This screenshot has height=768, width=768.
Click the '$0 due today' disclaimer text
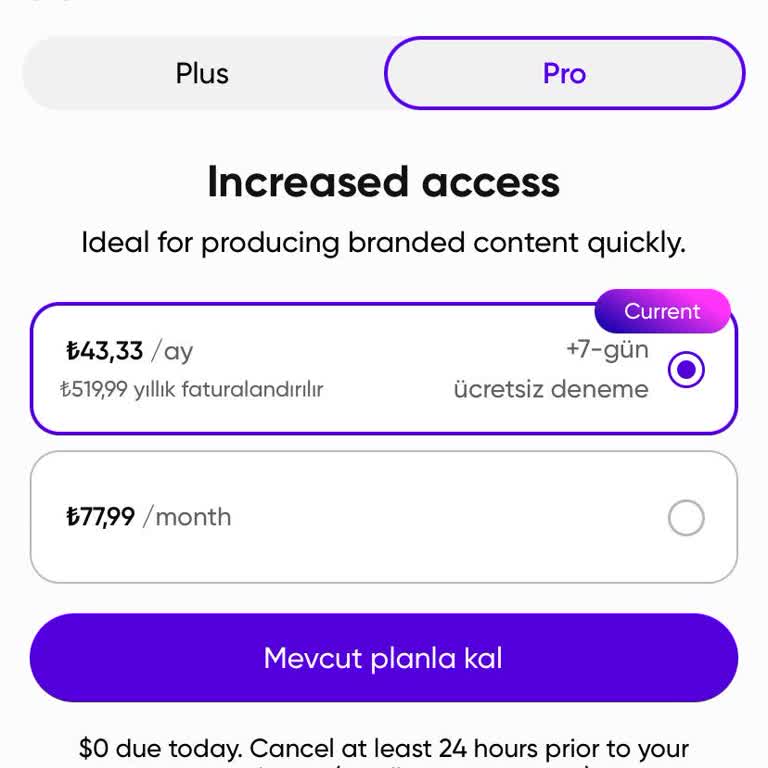[158, 748]
